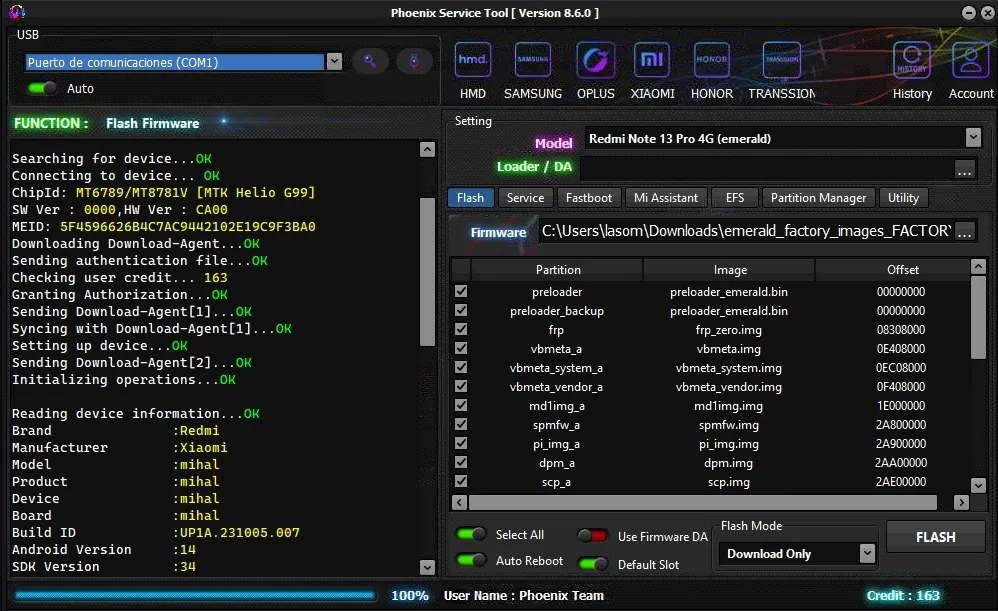Click the Firmware path input field
The height and width of the screenshot is (611, 998).
746,232
